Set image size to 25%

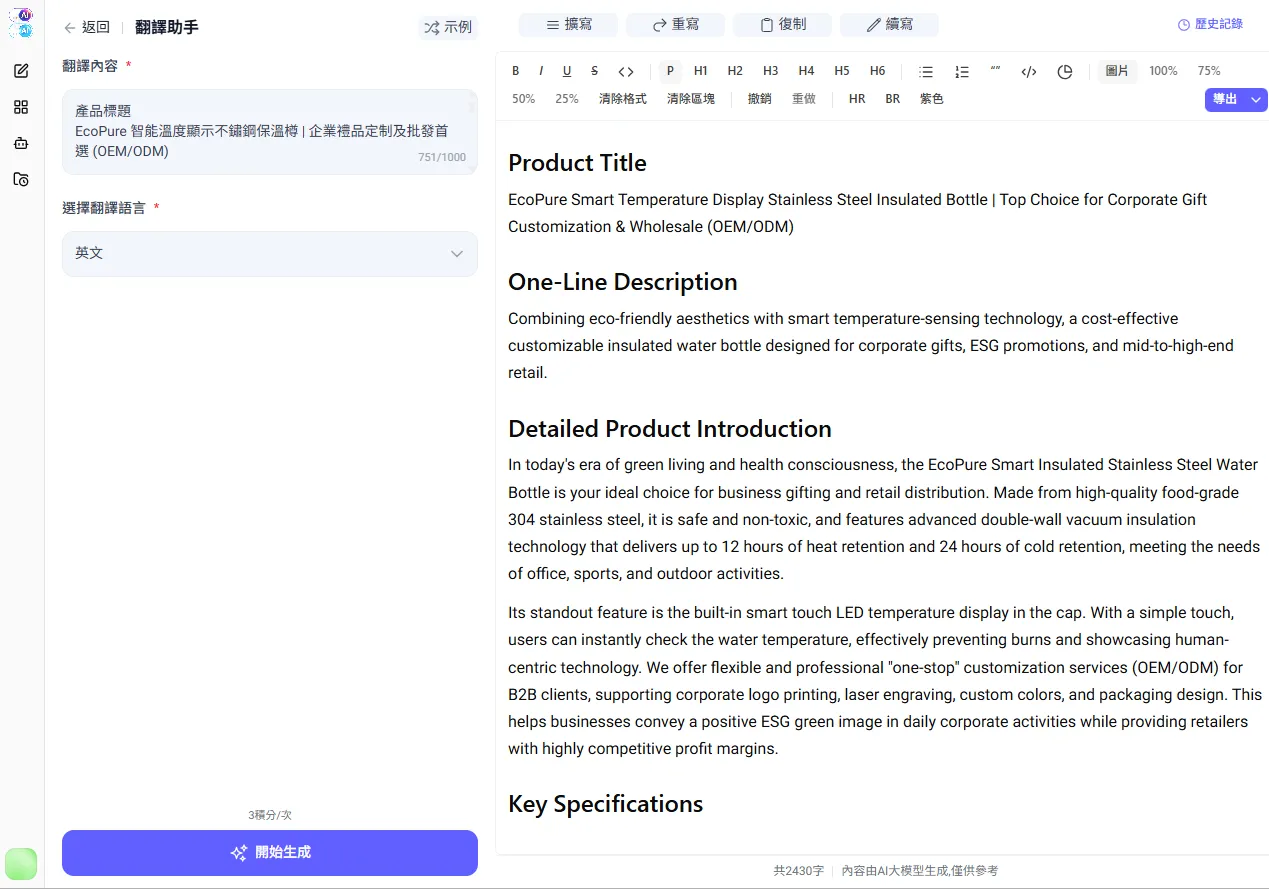tap(567, 99)
